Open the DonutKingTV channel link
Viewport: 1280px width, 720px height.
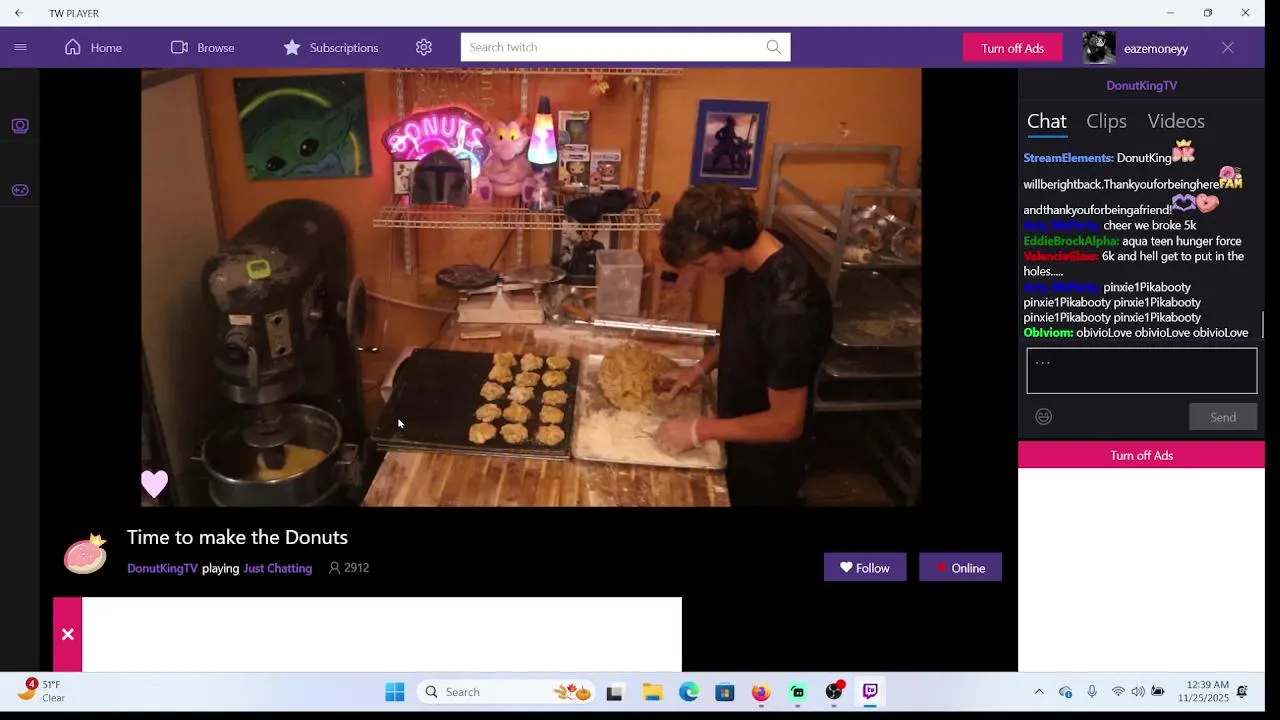(162, 568)
